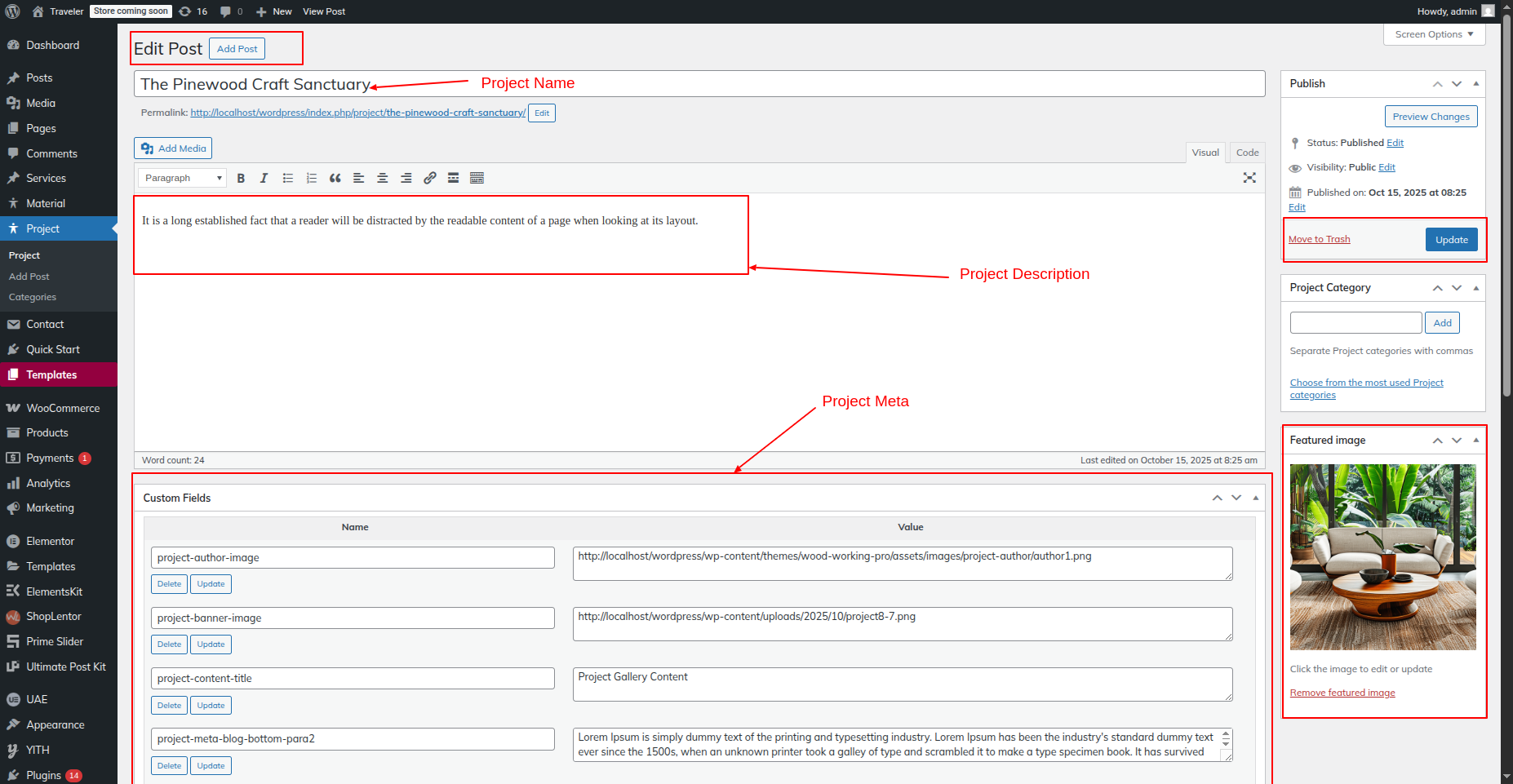This screenshot has height=784, width=1513.
Task: Collapse the Featured image panel
Action: pyautogui.click(x=1475, y=441)
